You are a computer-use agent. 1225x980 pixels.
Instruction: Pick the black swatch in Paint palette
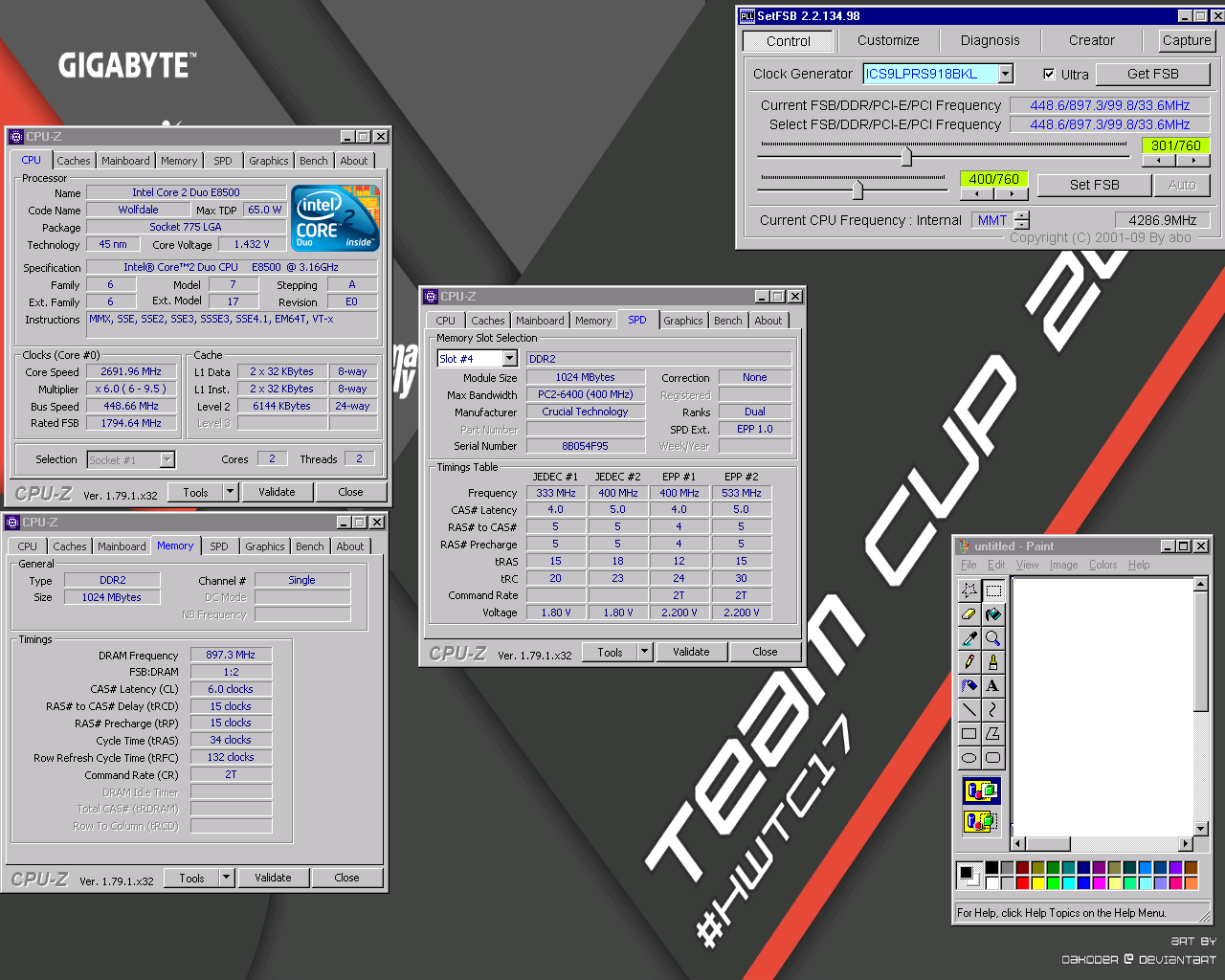991,868
